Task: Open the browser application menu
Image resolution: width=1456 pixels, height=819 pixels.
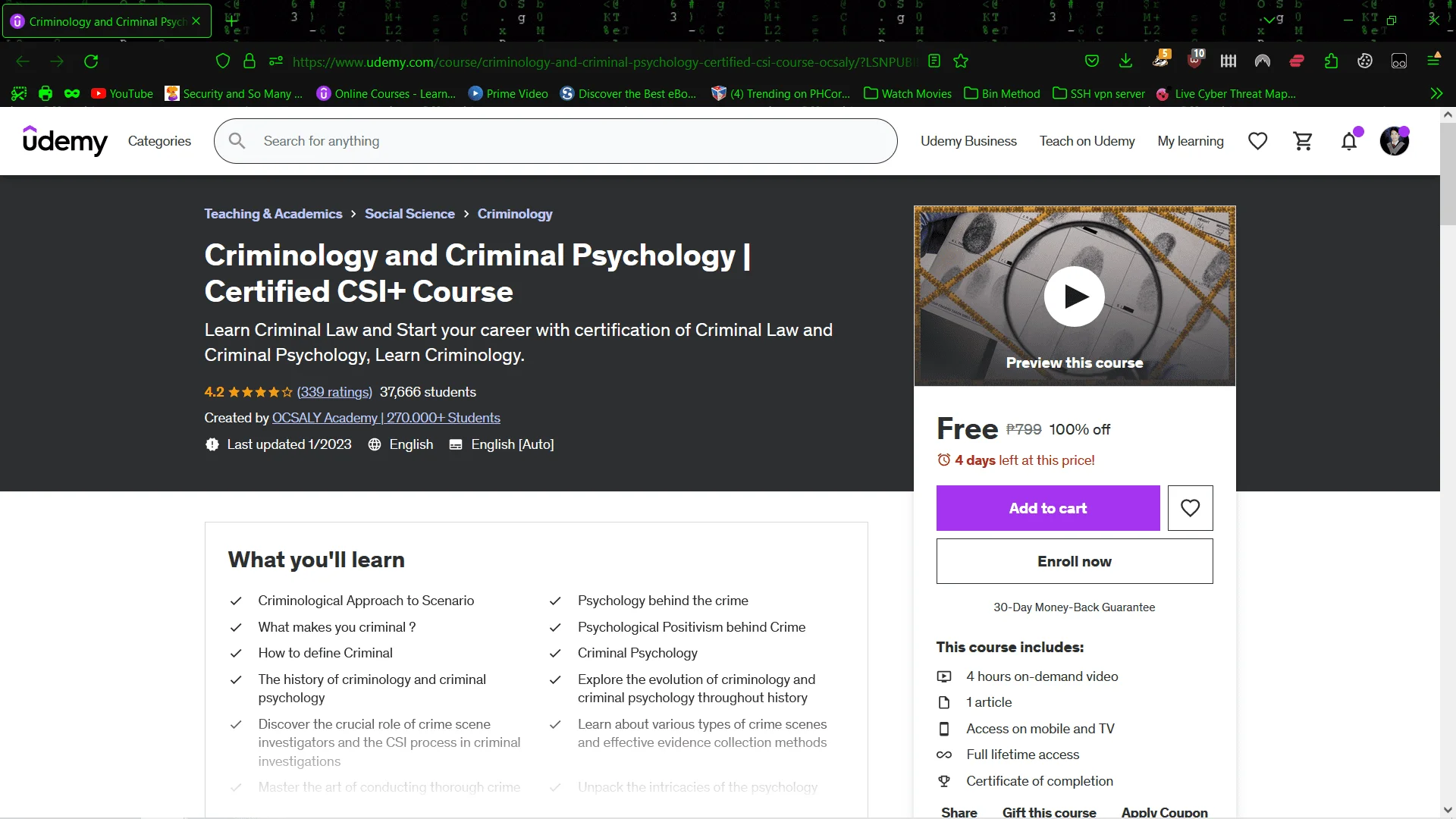Action: point(1434,60)
